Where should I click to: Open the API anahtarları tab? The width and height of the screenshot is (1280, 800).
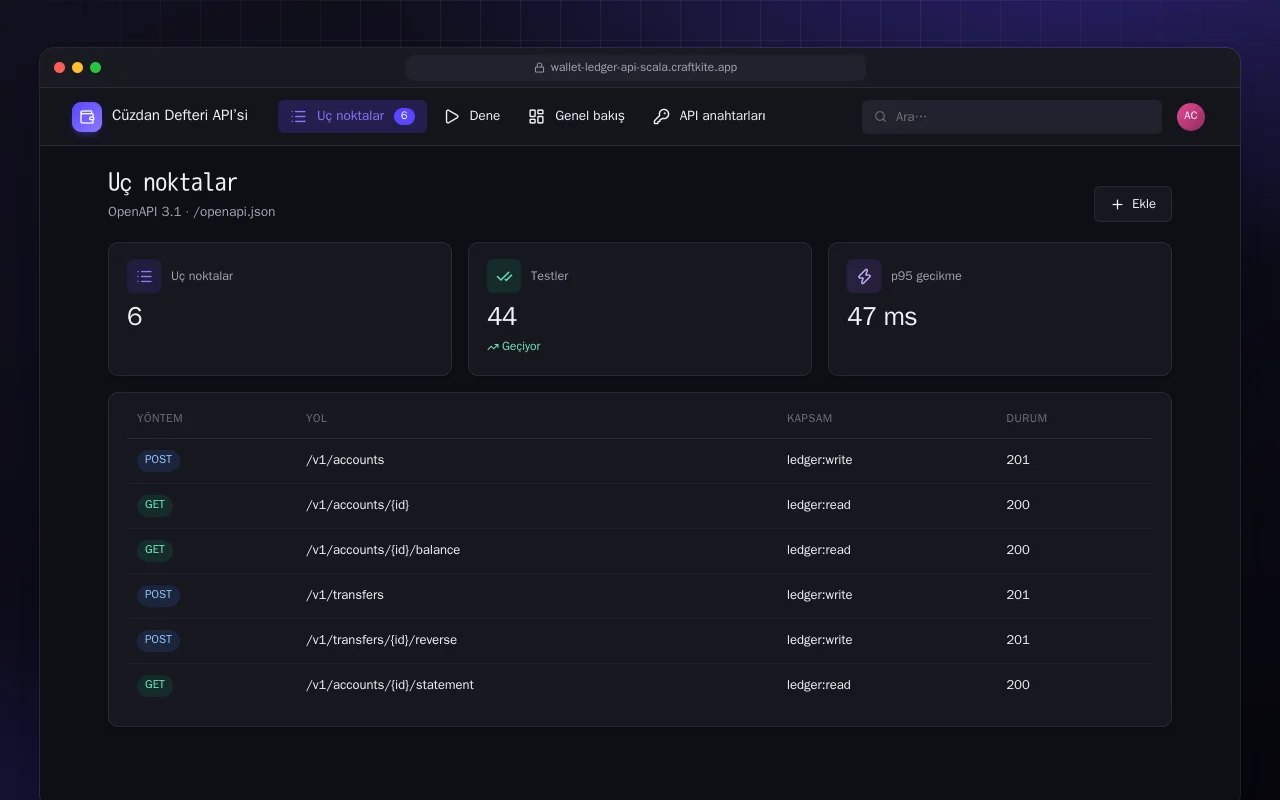(x=709, y=116)
